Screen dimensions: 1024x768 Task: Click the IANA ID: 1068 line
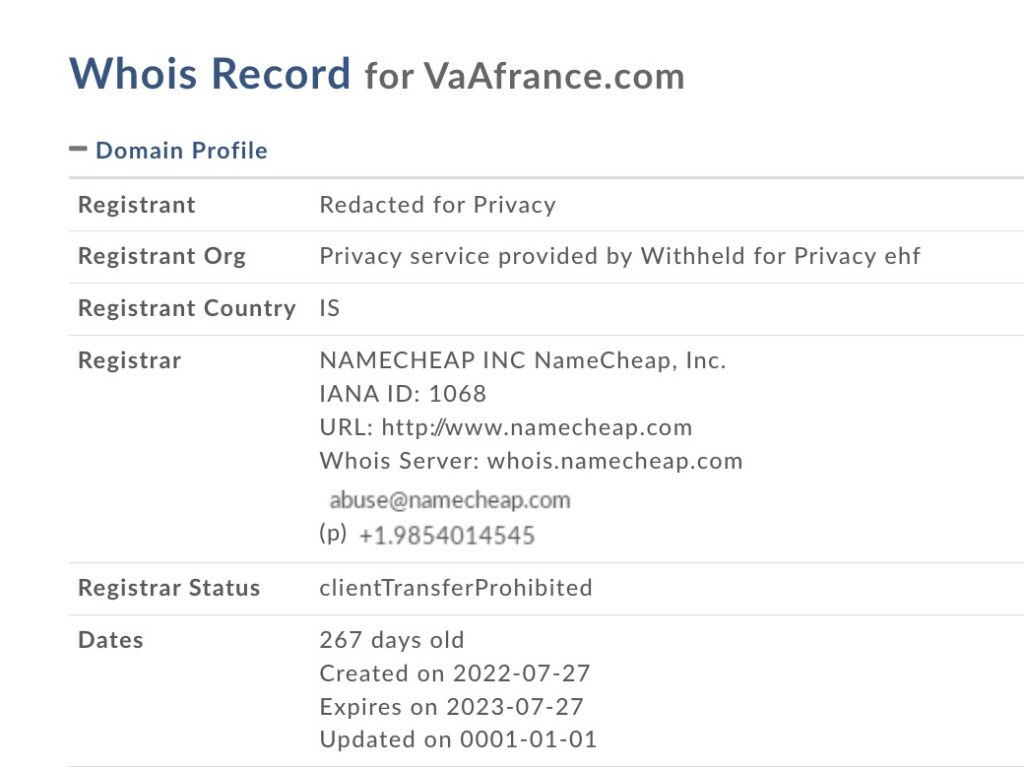(403, 394)
